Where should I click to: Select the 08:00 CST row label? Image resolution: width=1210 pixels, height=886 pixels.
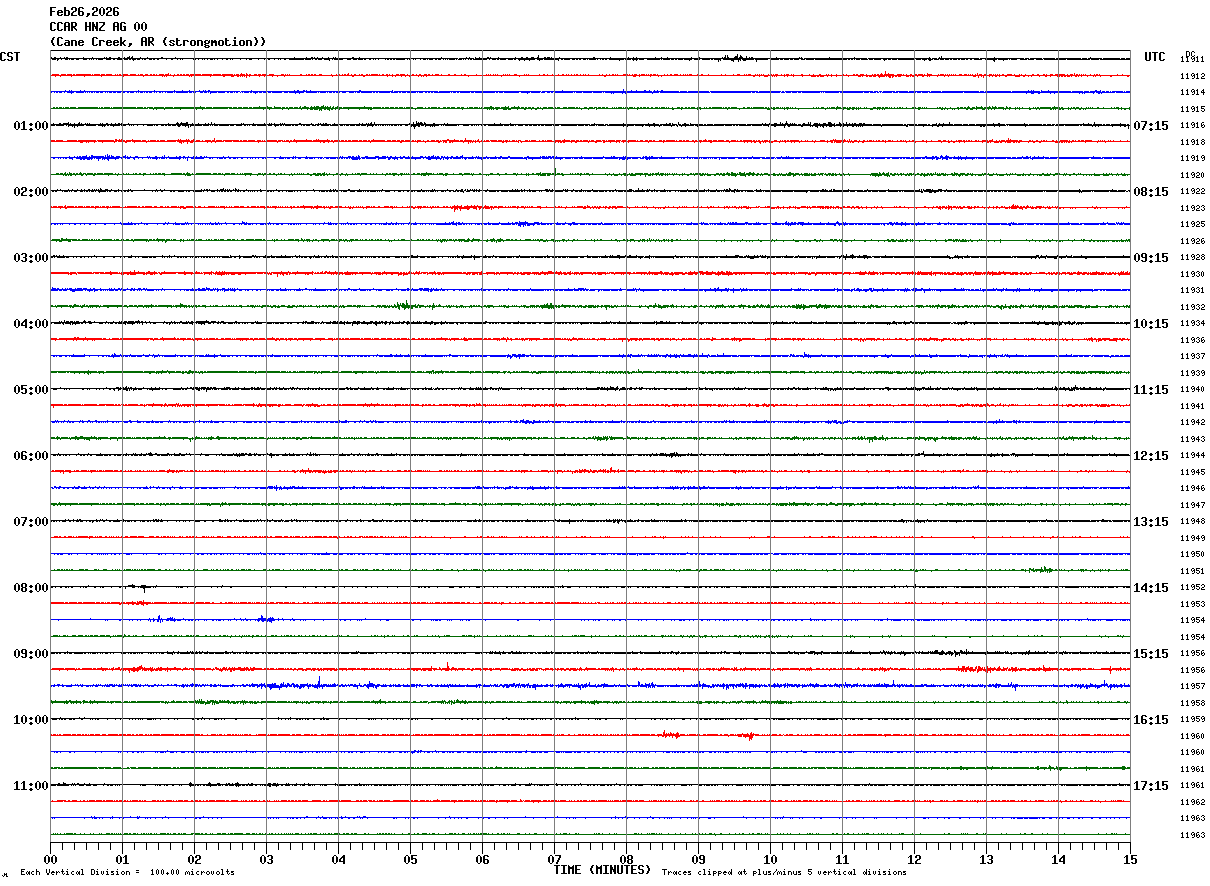click(31, 588)
